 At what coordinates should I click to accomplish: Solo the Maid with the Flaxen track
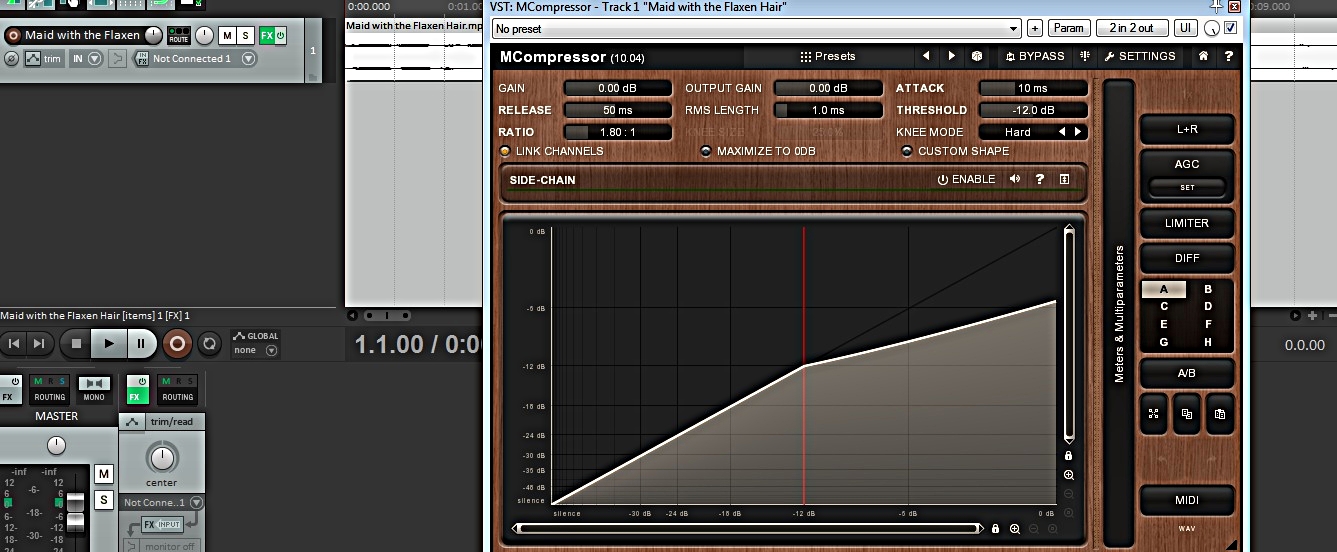(245, 36)
